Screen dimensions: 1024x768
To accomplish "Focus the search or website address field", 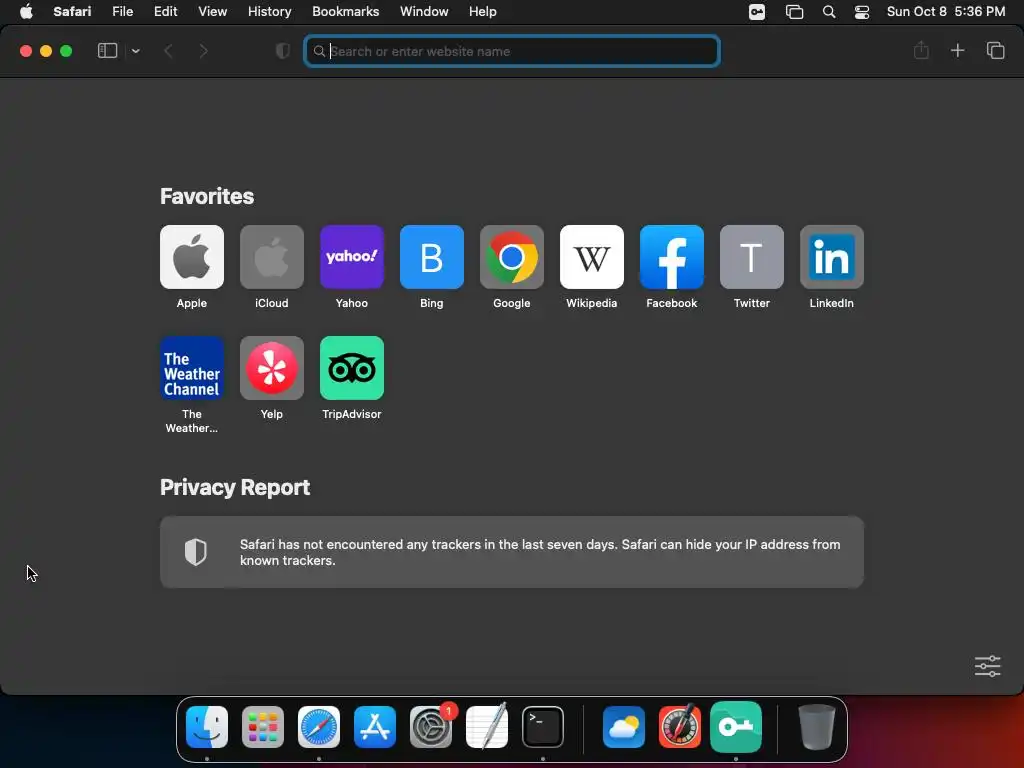I will tap(512, 51).
